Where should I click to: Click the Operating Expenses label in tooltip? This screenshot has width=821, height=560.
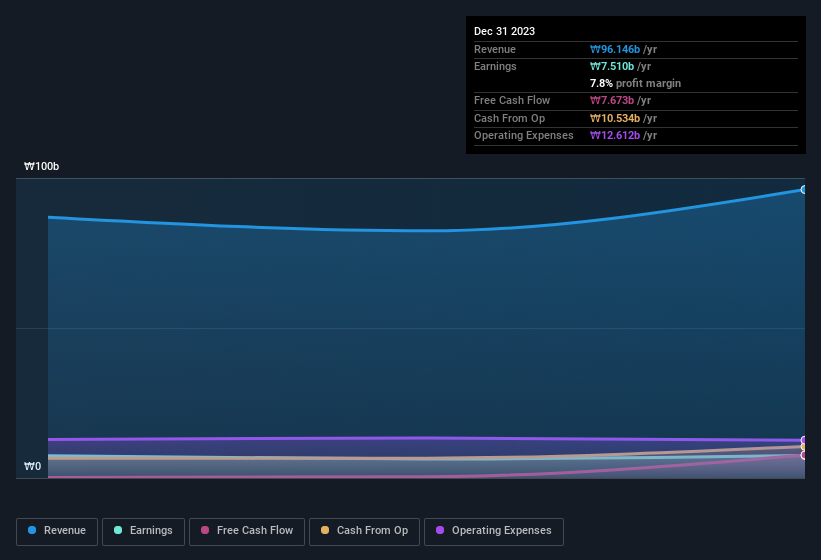[x=524, y=136]
